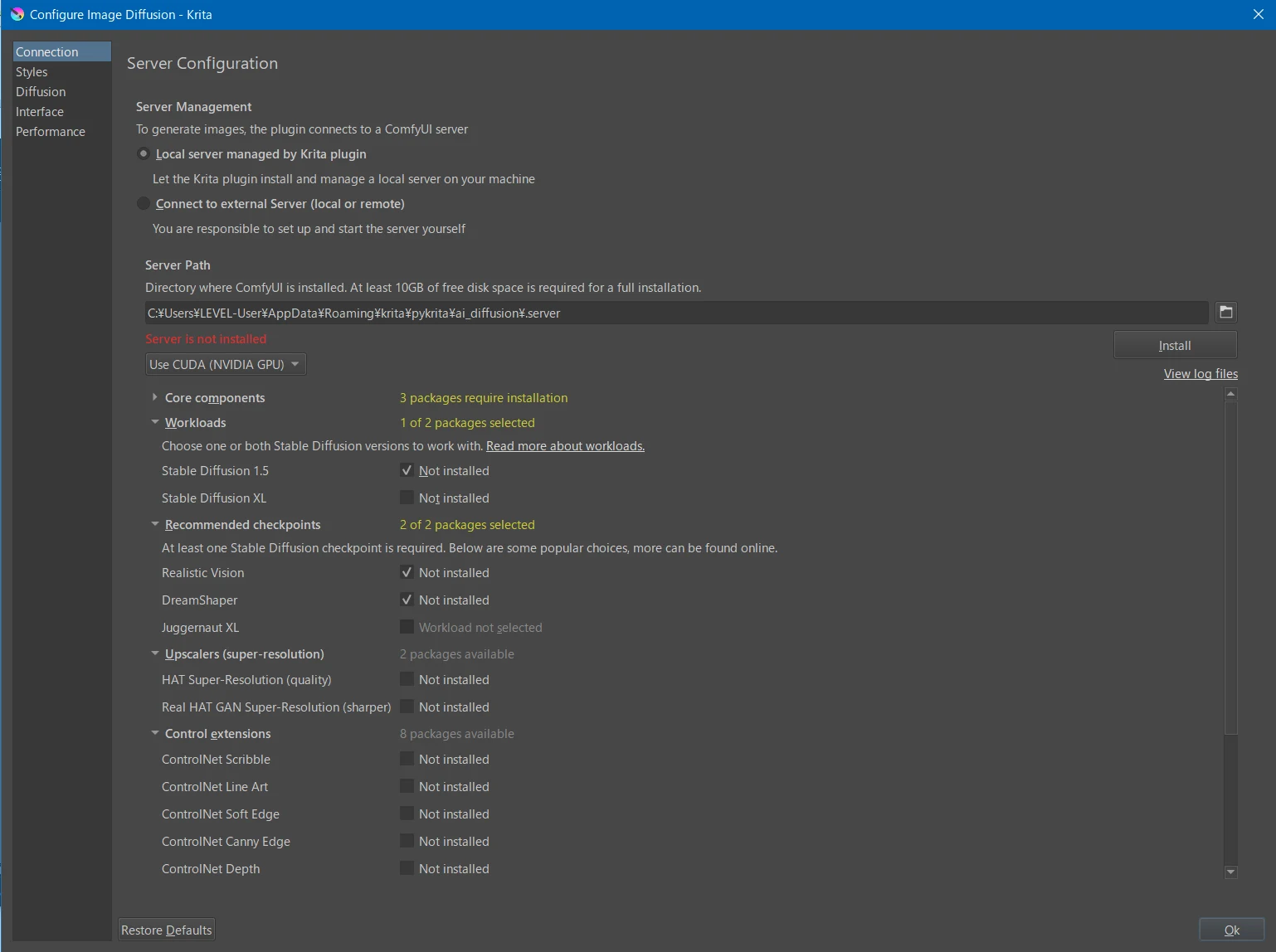Click the scrollbar up arrow
The width and height of the screenshot is (1276, 952).
[1231, 394]
